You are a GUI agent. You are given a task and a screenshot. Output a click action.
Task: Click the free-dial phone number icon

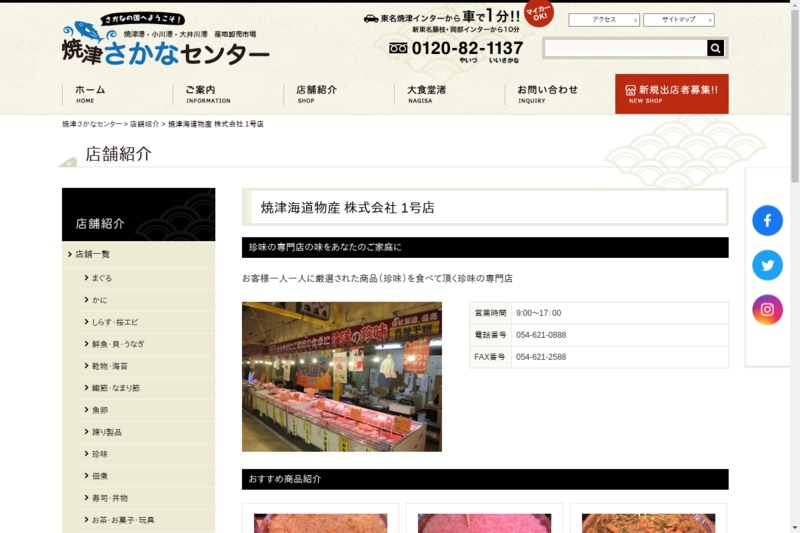pos(398,48)
